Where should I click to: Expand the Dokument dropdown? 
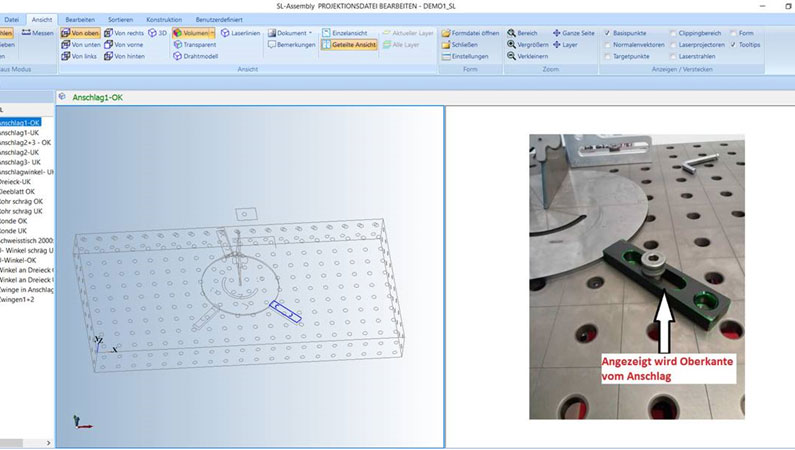click(x=310, y=33)
